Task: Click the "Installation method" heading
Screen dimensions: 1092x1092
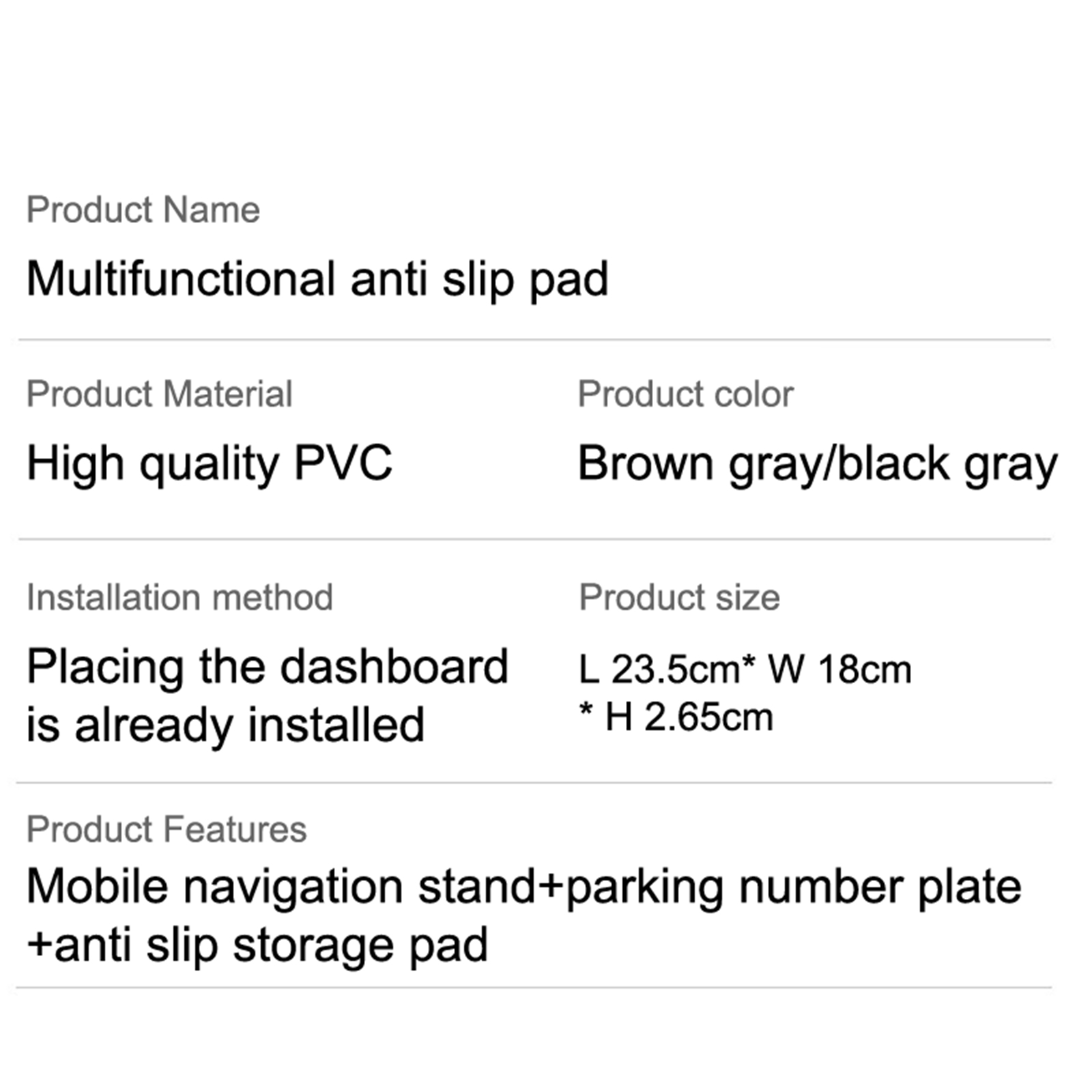Action: 179,597
